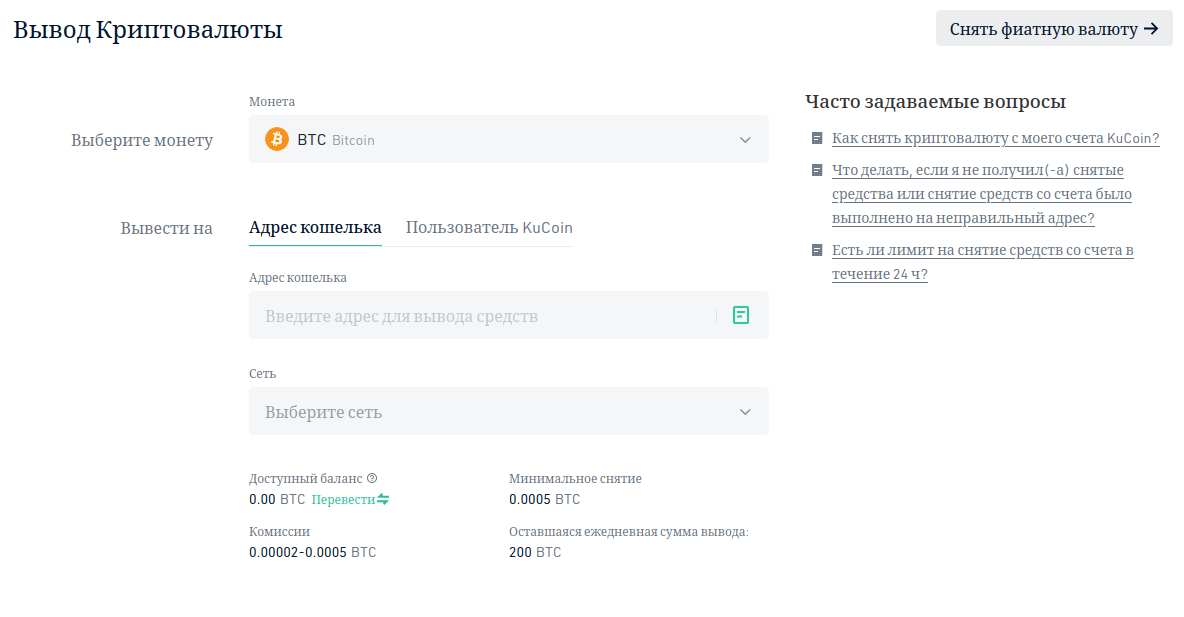Click the help icon beside Доступный баланс
This screenshot has height=617, width=1184.
click(x=372, y=478)
